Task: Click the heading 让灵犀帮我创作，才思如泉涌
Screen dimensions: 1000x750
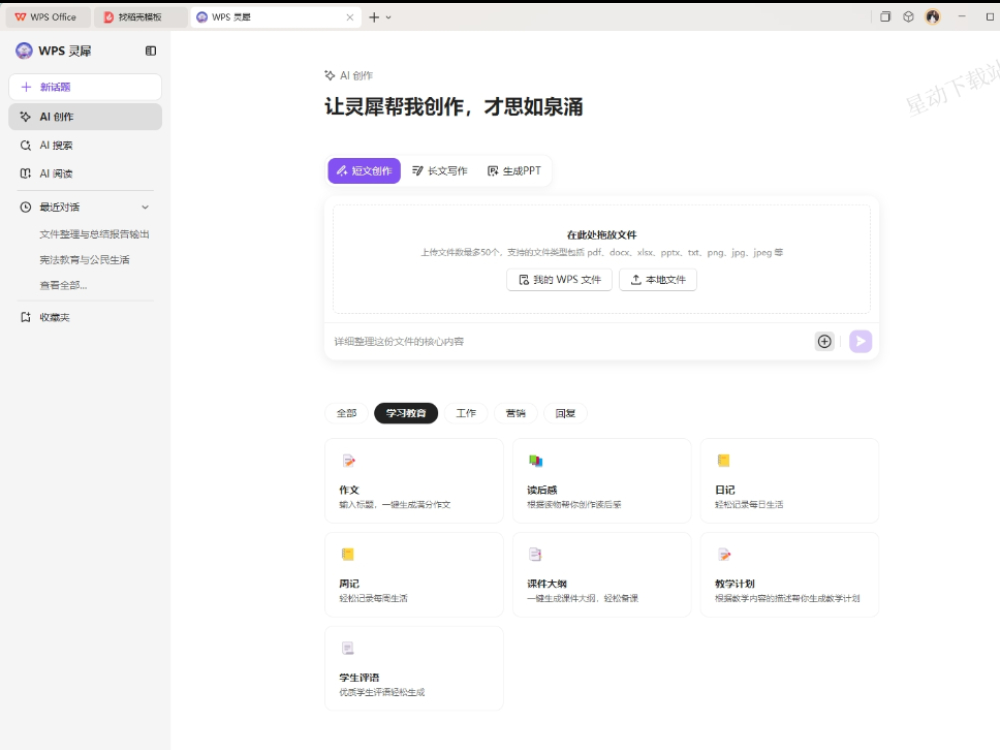Action: 453,107
